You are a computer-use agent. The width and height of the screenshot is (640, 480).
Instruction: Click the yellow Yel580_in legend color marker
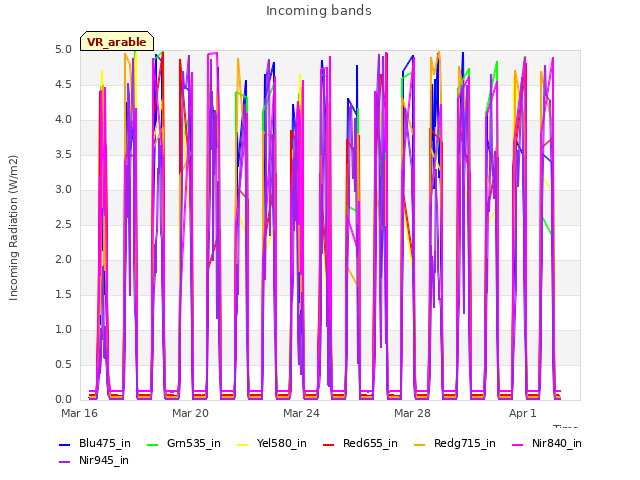coord(242,444)
